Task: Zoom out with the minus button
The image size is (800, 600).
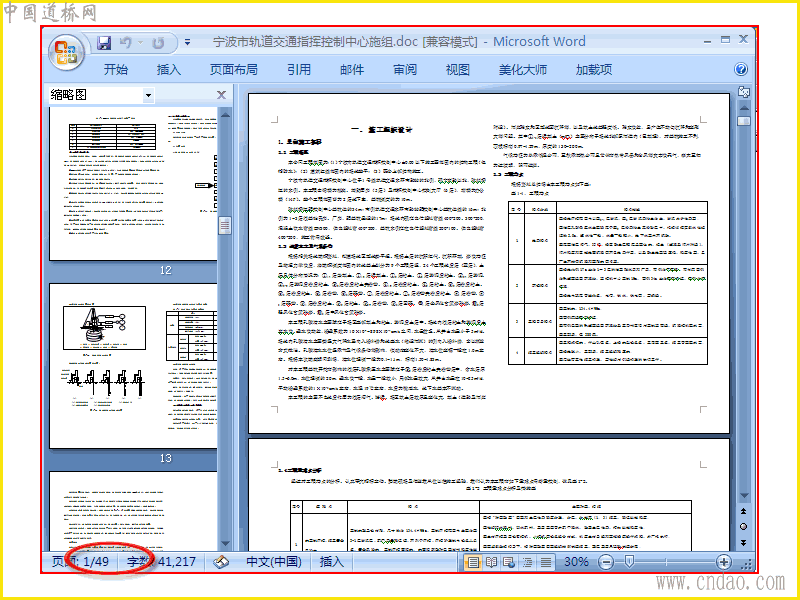Action: point(606,562)
